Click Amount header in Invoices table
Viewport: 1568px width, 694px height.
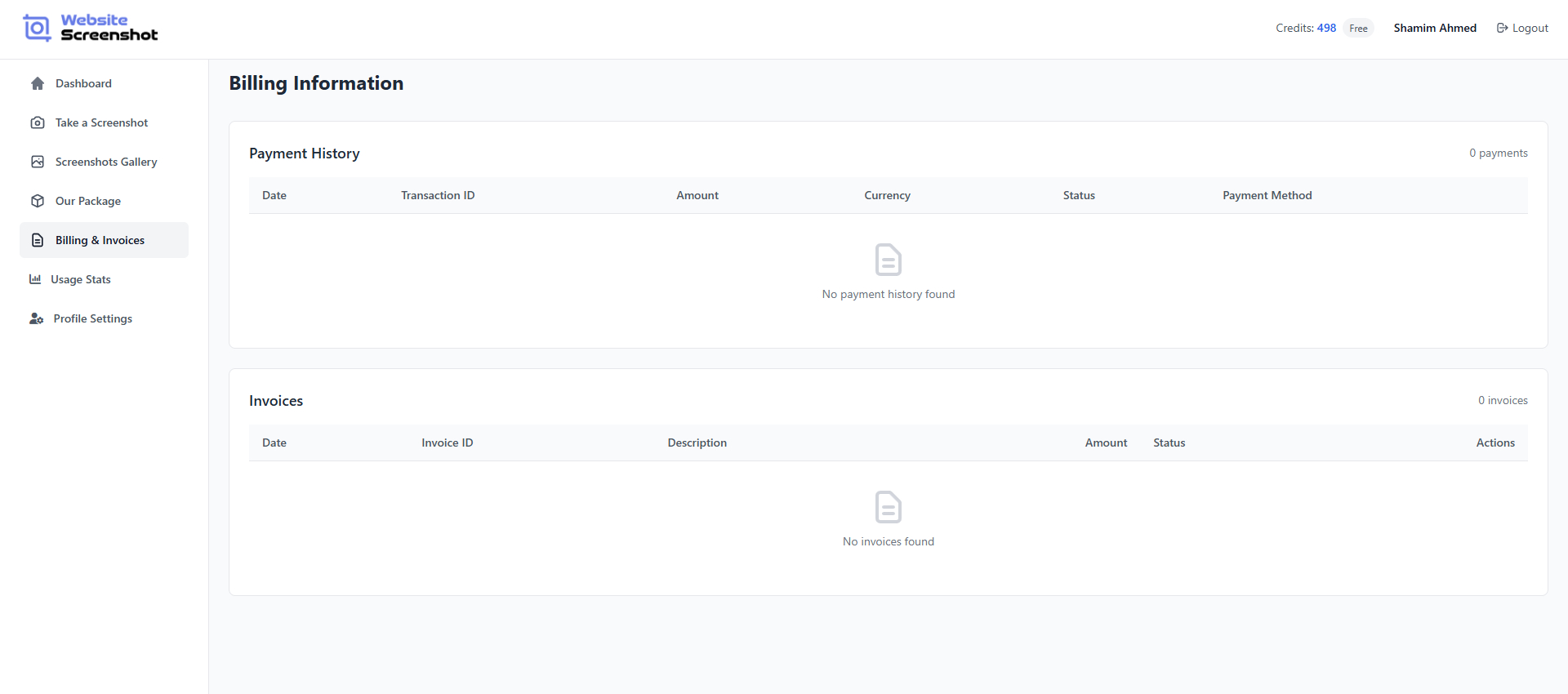pos(1106,443)
